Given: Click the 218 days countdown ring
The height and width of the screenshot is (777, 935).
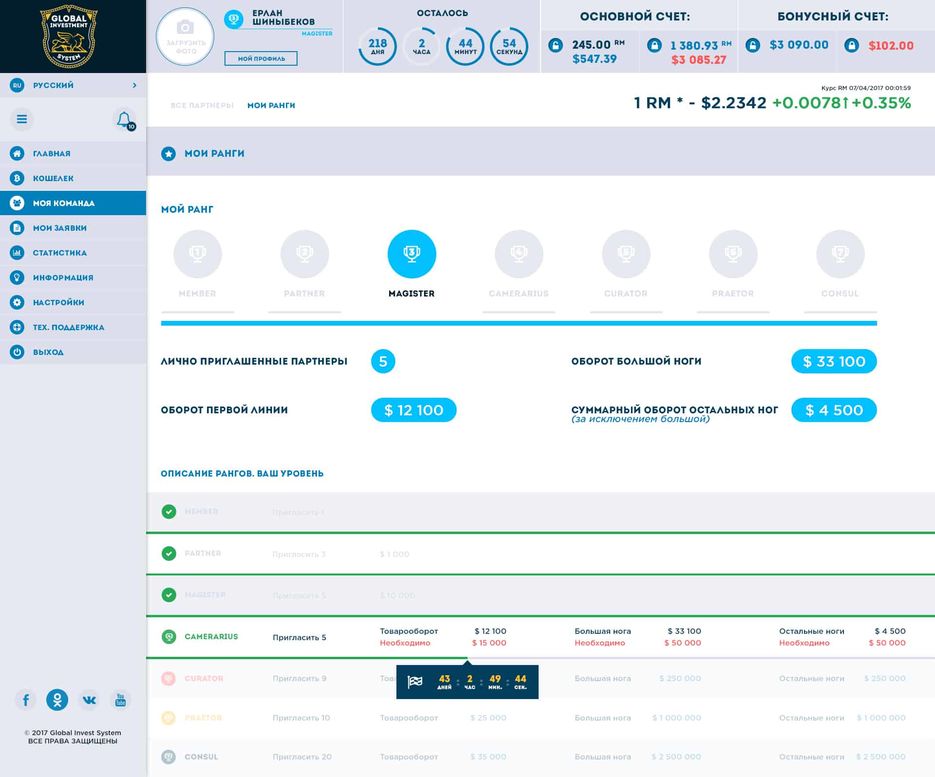Looking at the screenshot, I should tap(377, 47).
